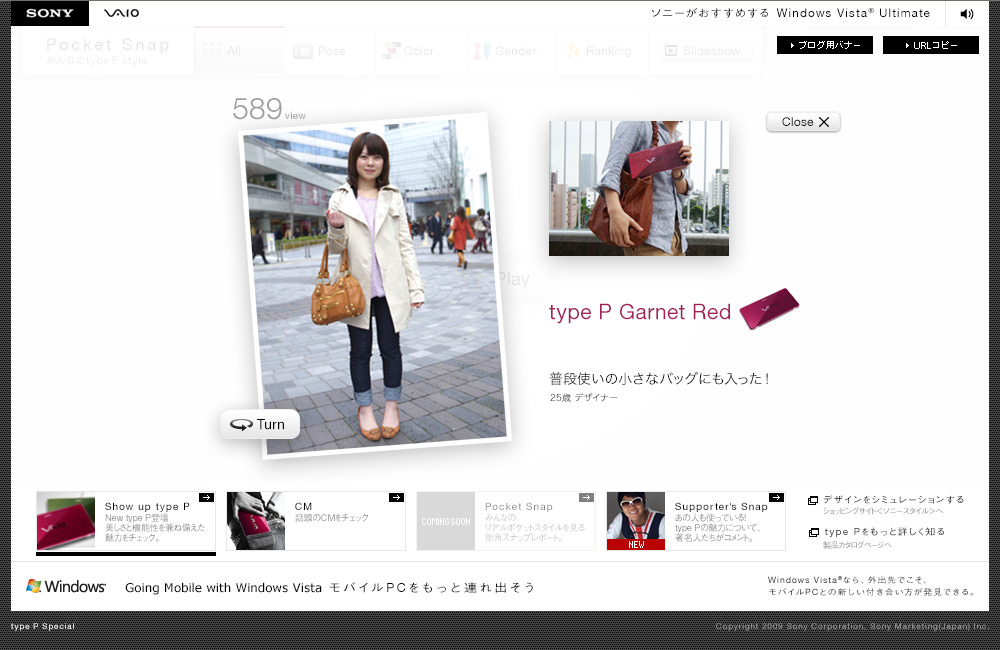Click the faded Play control
This screenshot has width=1000, height=650.
(513, 279)
